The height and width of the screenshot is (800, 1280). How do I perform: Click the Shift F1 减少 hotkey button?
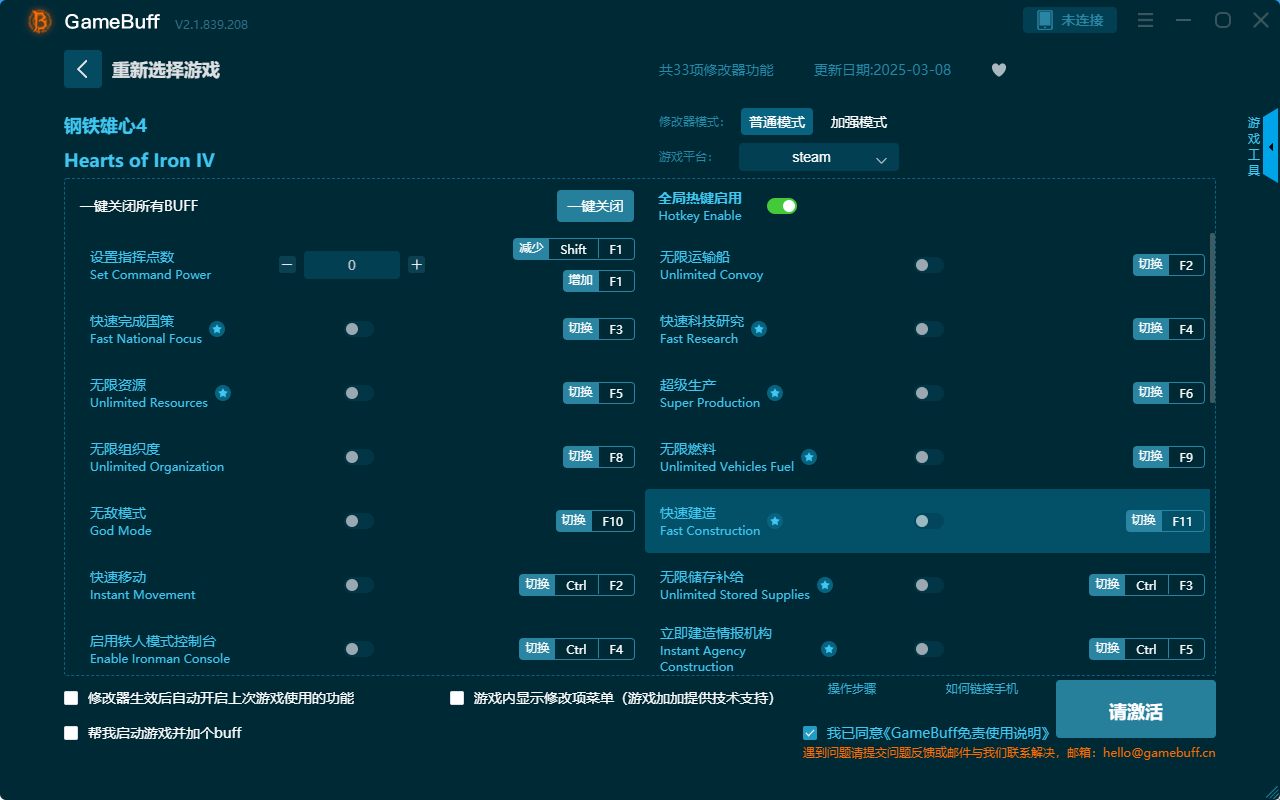click(x=574, y=248)
